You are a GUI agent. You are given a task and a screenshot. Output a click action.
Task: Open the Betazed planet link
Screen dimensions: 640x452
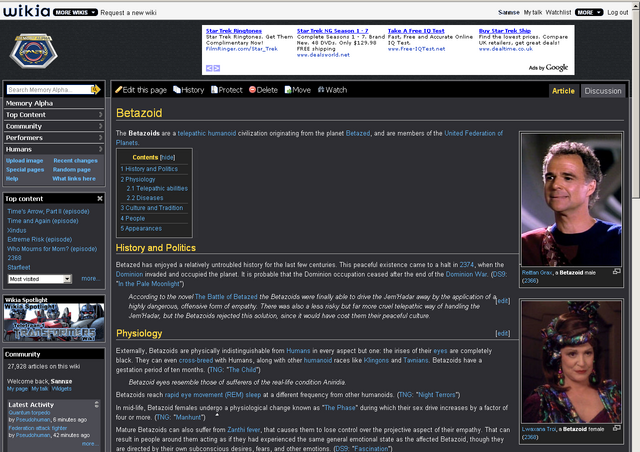(x=358, y=133)
